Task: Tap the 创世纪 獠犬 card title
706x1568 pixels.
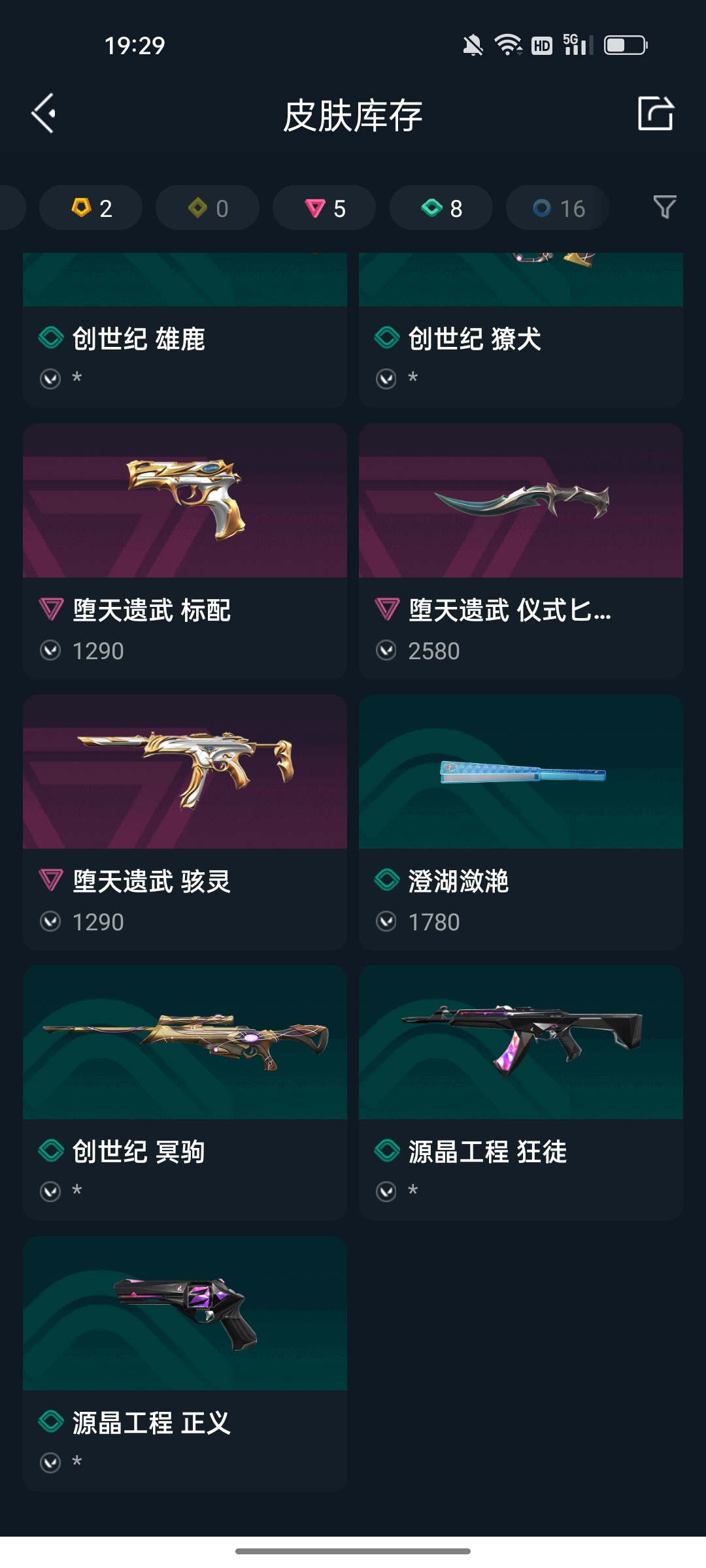Action: point(475,339)
